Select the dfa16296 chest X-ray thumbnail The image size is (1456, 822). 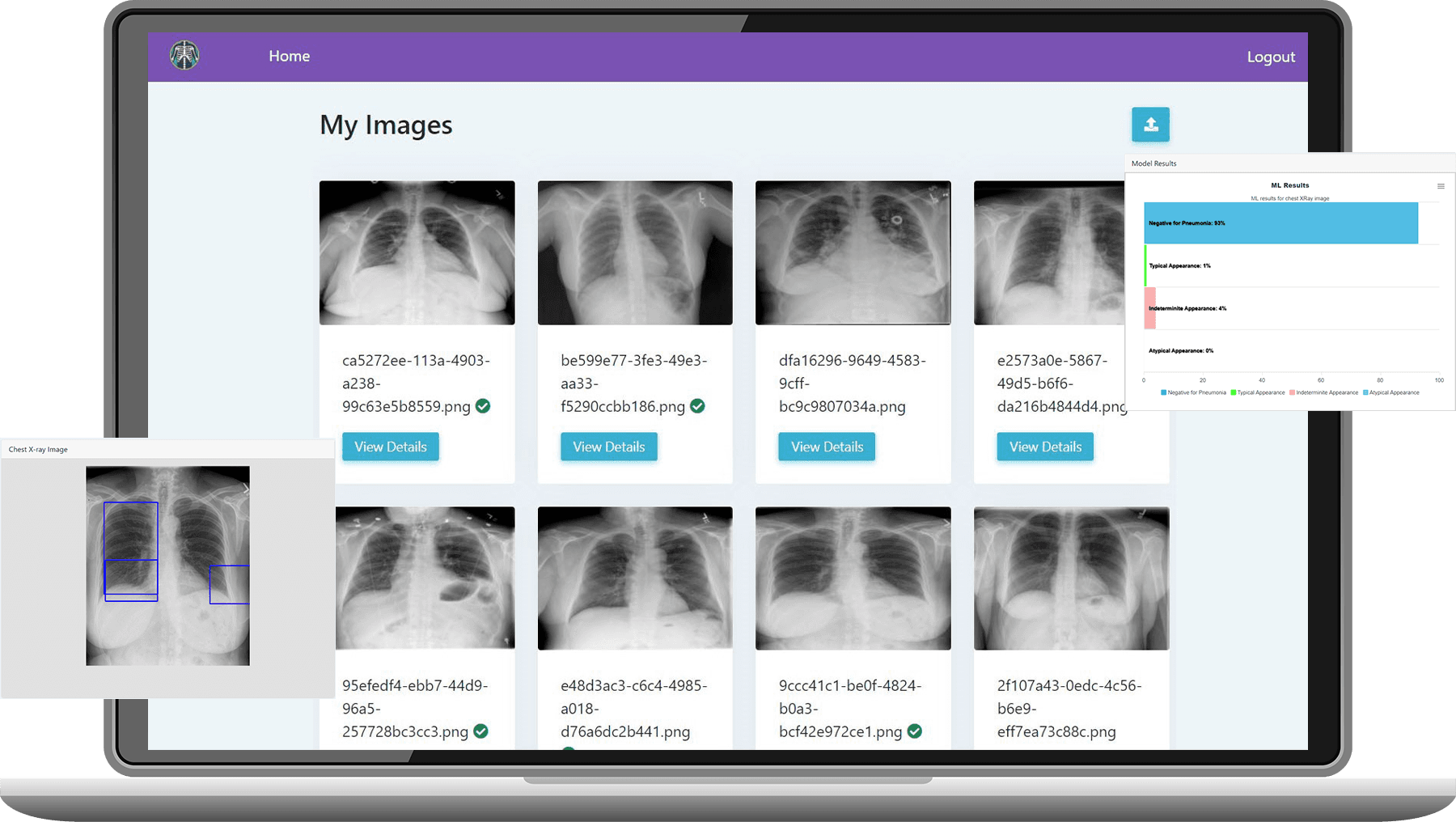pyautogui.click(x=853, y=252)
